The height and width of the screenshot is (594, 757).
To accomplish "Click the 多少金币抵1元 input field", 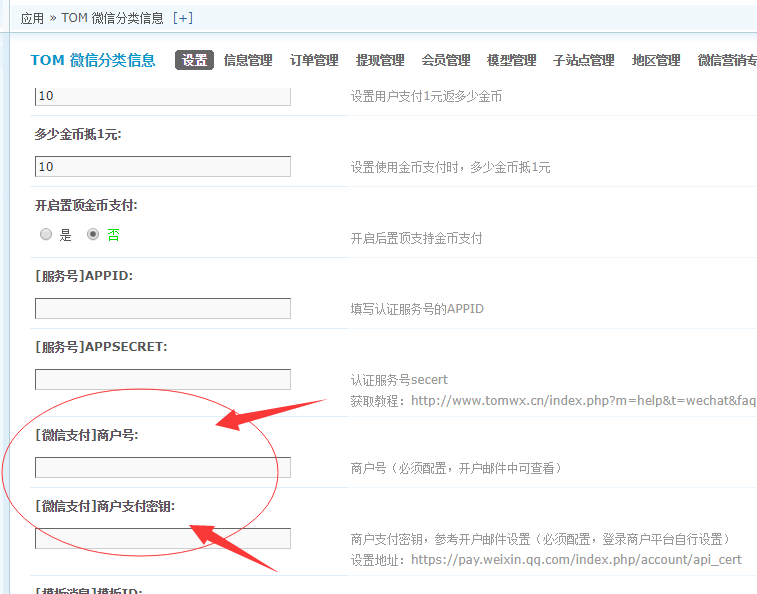I will (163, 166).
